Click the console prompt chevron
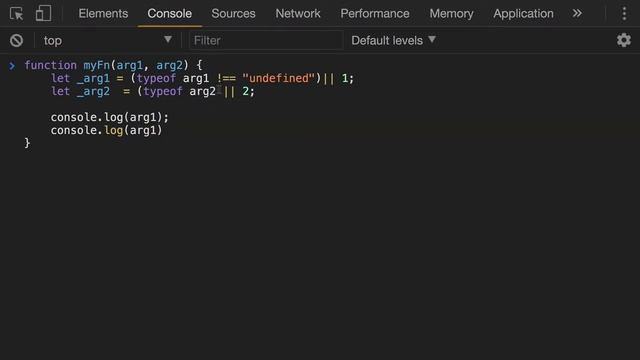Screen dimensions: 640x360 (x=12, y=65)
